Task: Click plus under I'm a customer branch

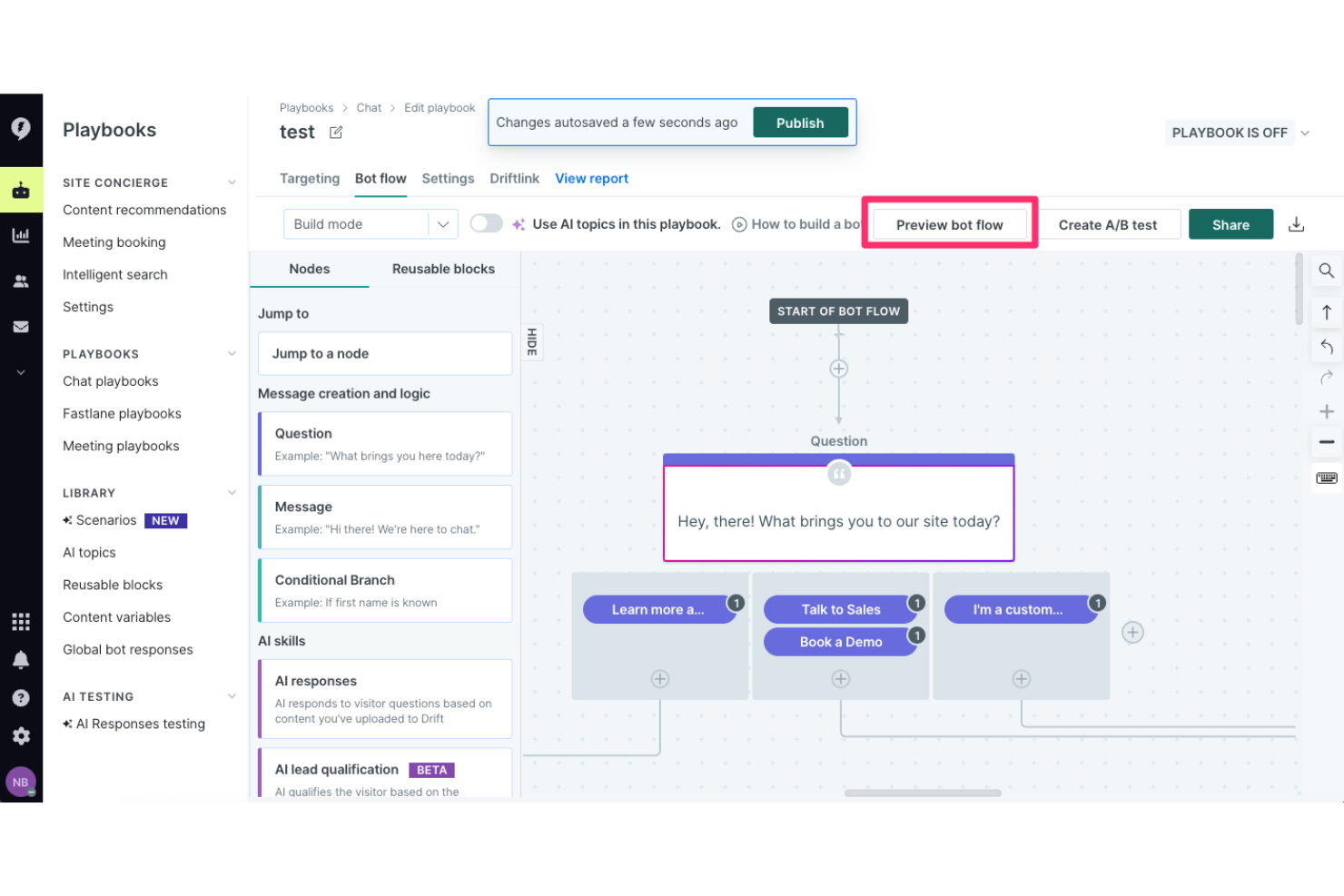Action: point(1022,679)
